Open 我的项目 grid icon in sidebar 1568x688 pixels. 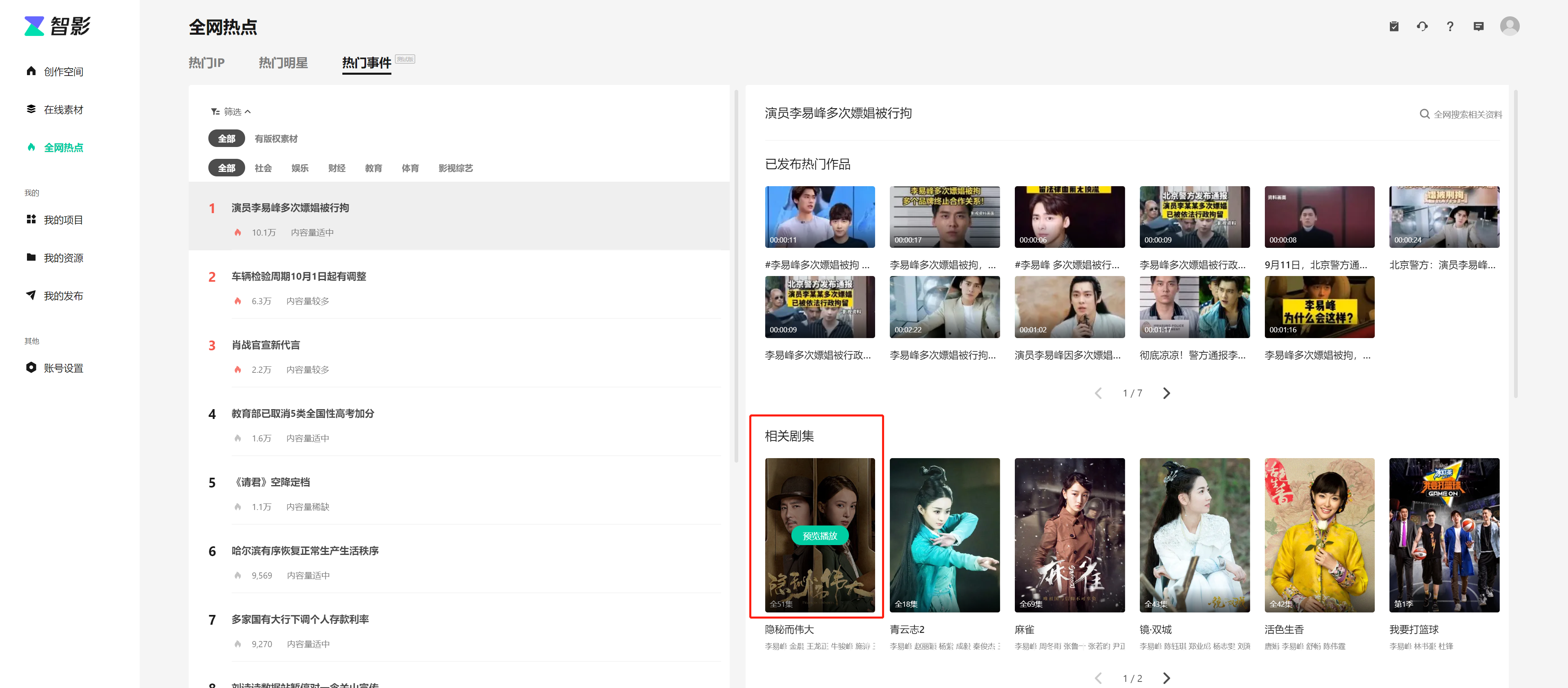pyautogui.click(x=31, y=219)
